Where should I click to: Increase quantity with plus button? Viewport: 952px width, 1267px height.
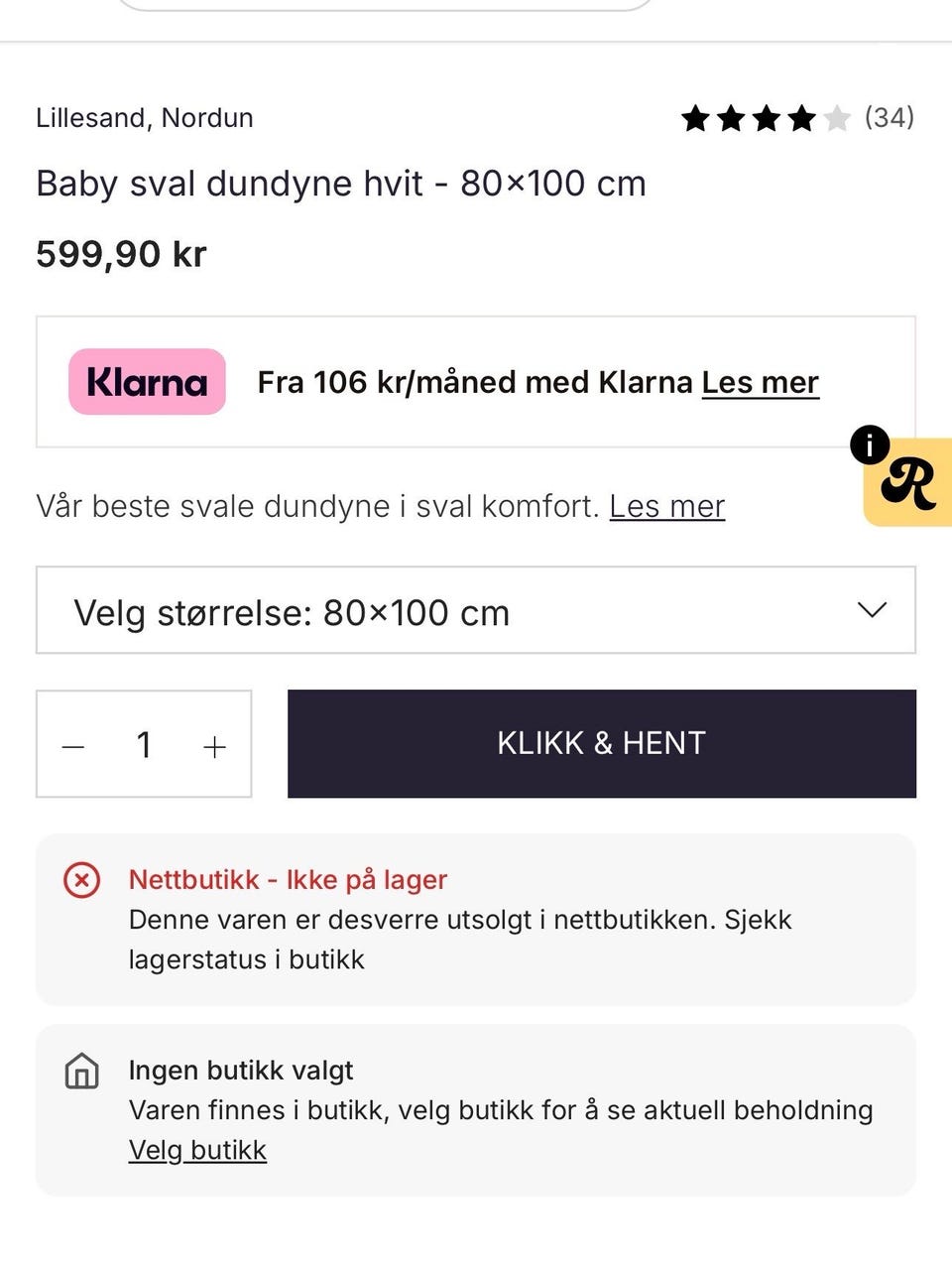point(214,746)
